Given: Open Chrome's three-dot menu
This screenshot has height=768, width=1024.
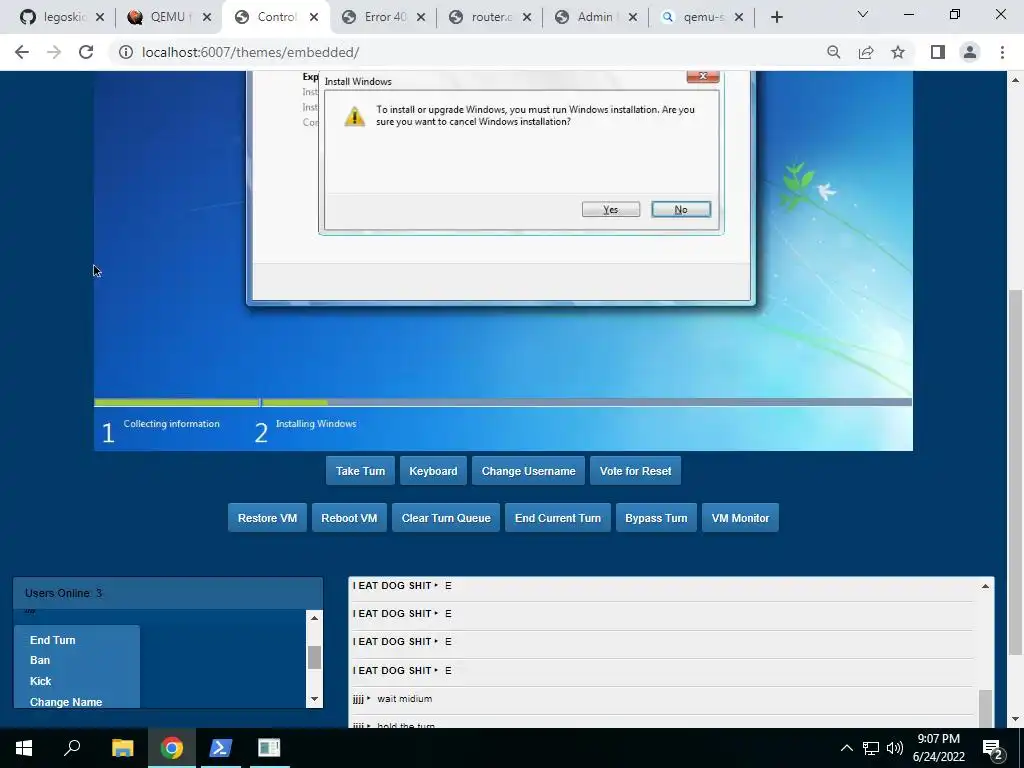Looking at the screenshot, I should pyautogui.click(x=1002, y=52).
